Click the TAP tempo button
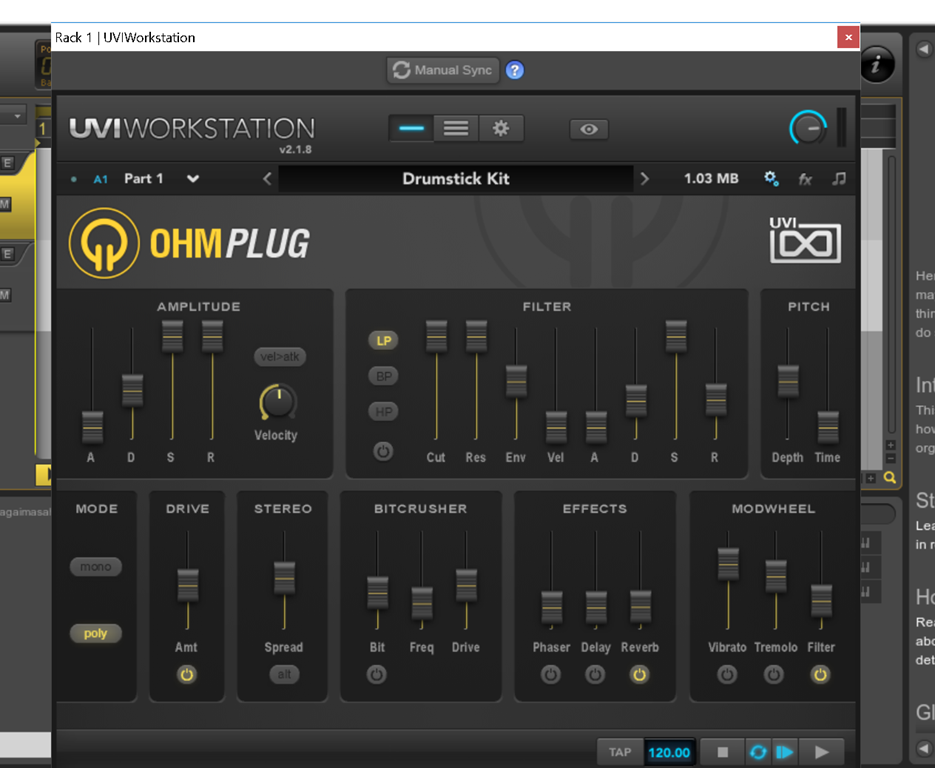 (x=620, y=752)
